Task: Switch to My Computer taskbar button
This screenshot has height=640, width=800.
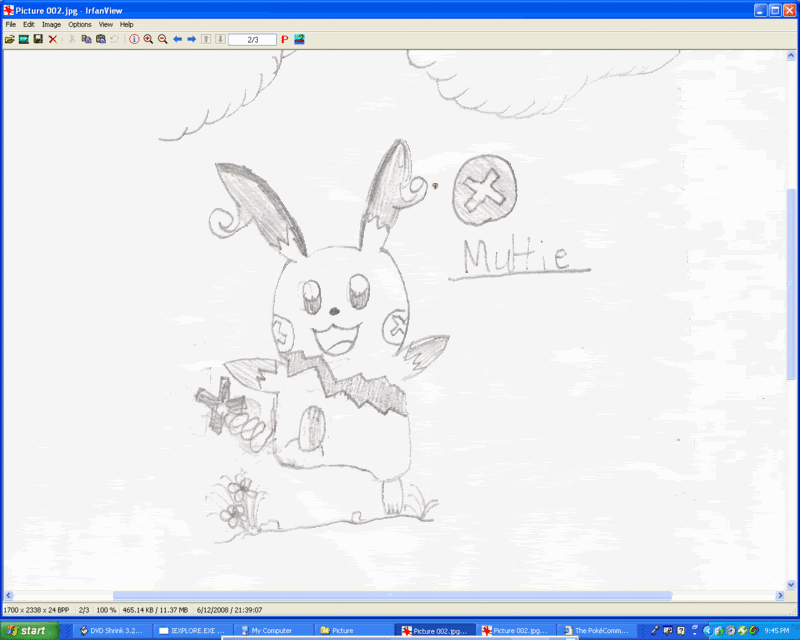Action: coord(273,631)
